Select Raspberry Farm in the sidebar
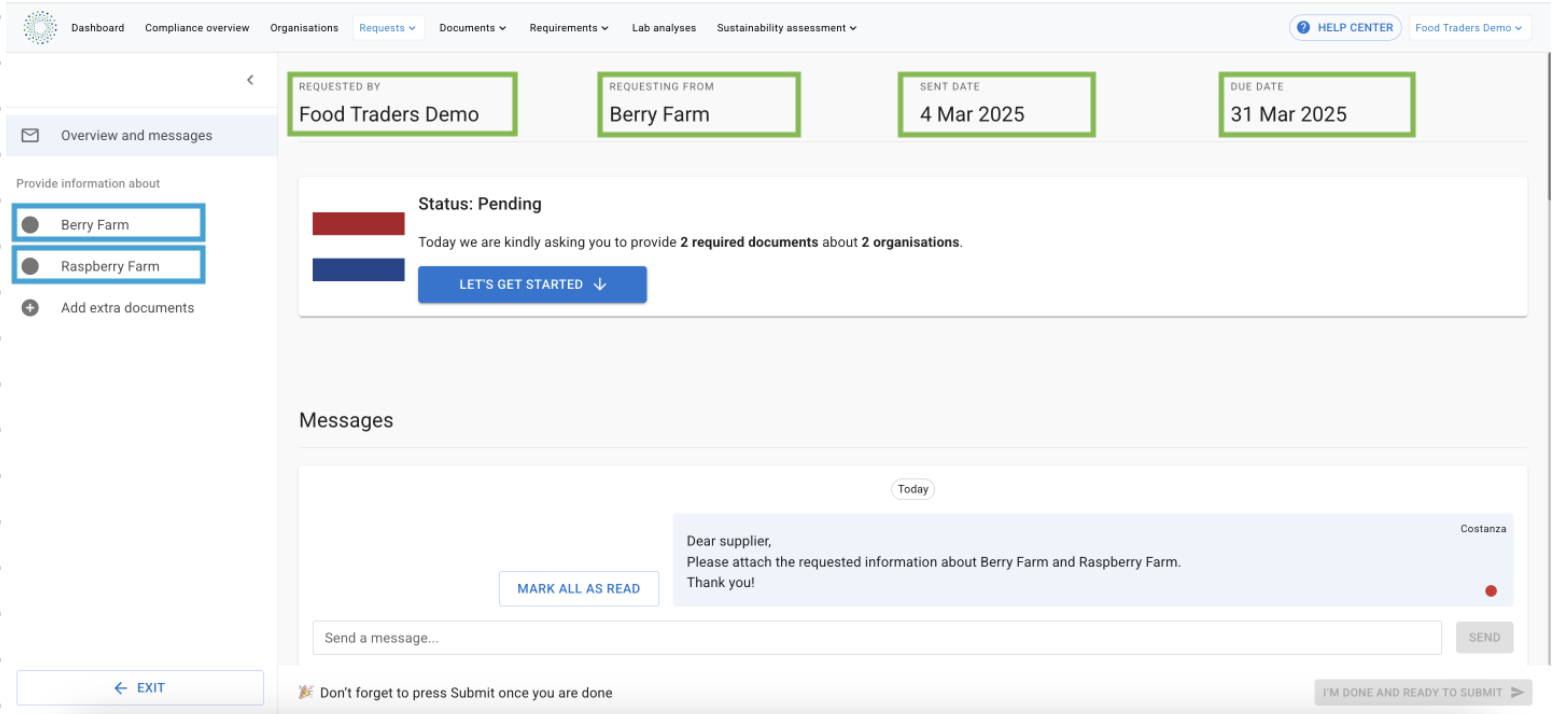Image resolution: width=1554 pixels, height=714 pixels. 110,265
